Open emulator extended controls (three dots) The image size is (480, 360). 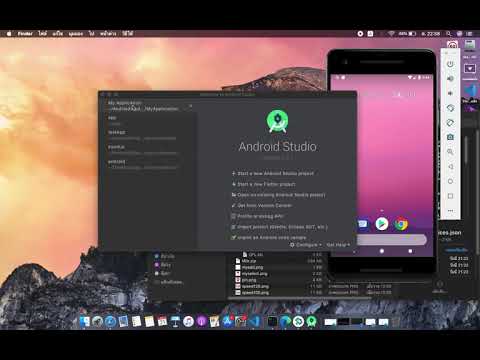click(450, 210)
